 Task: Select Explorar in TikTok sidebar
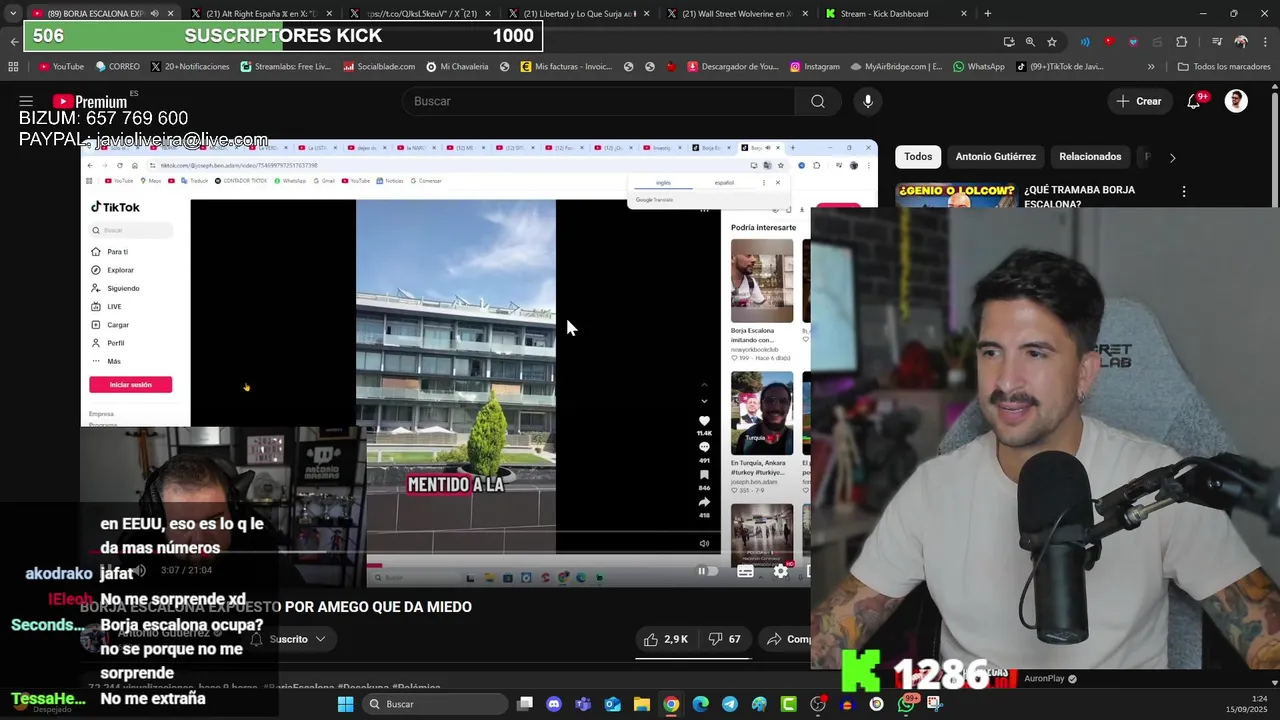click(x=114, y=270)
